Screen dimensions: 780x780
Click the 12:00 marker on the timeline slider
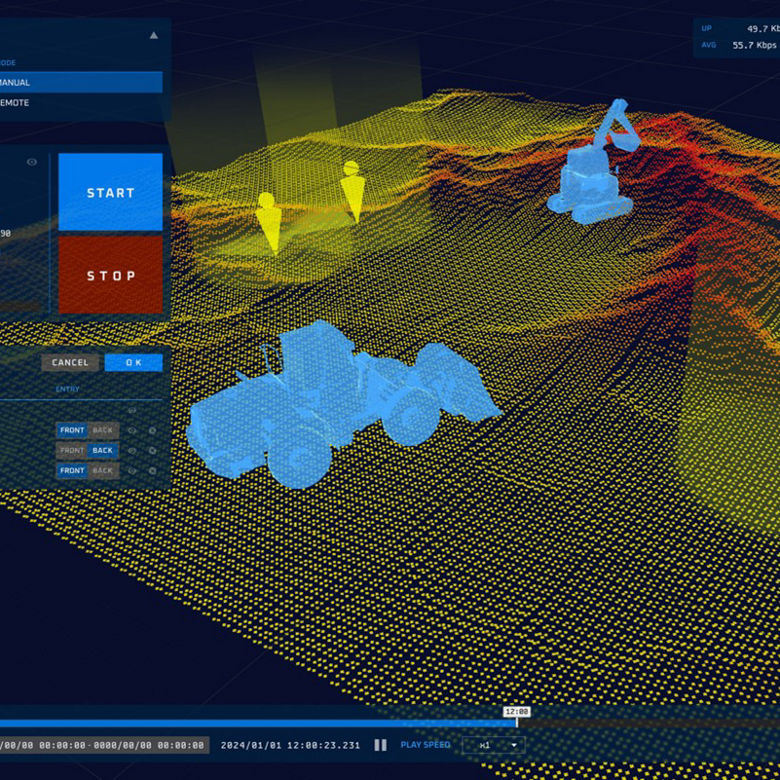coord(517,712)
